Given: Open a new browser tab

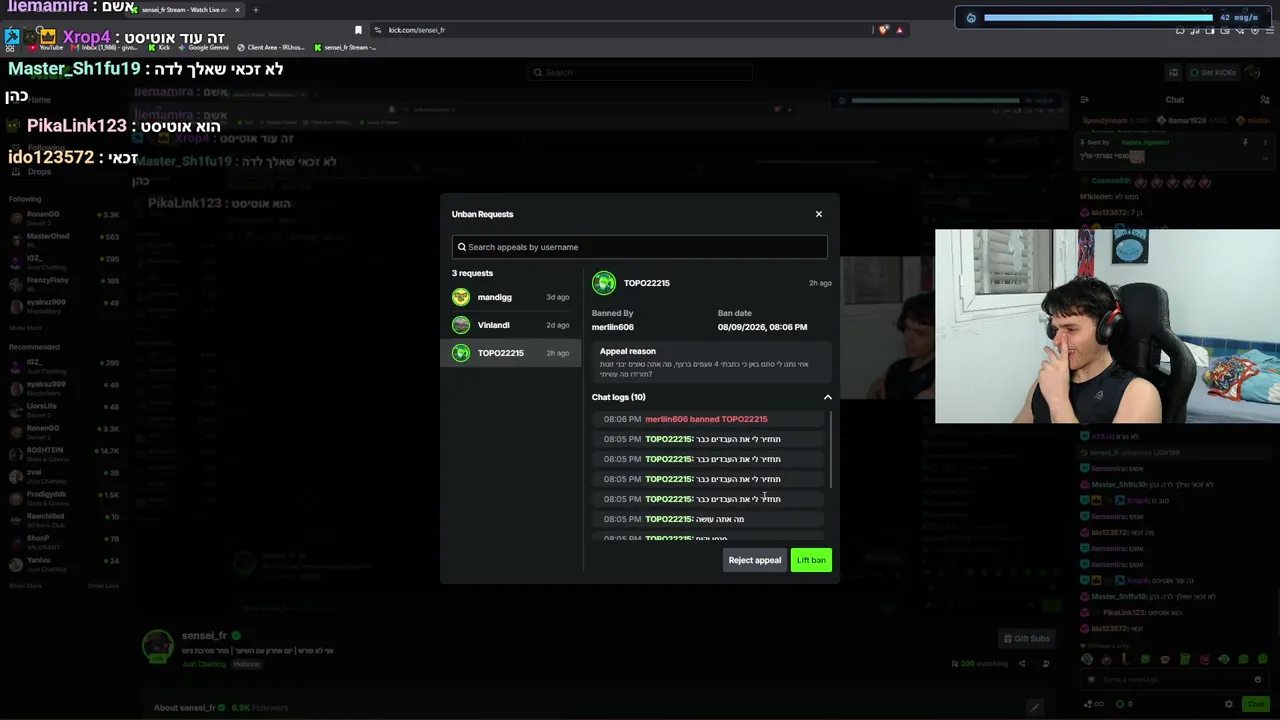Looking at the screenshot, I should pyautogui.click(x=255, y=10).
